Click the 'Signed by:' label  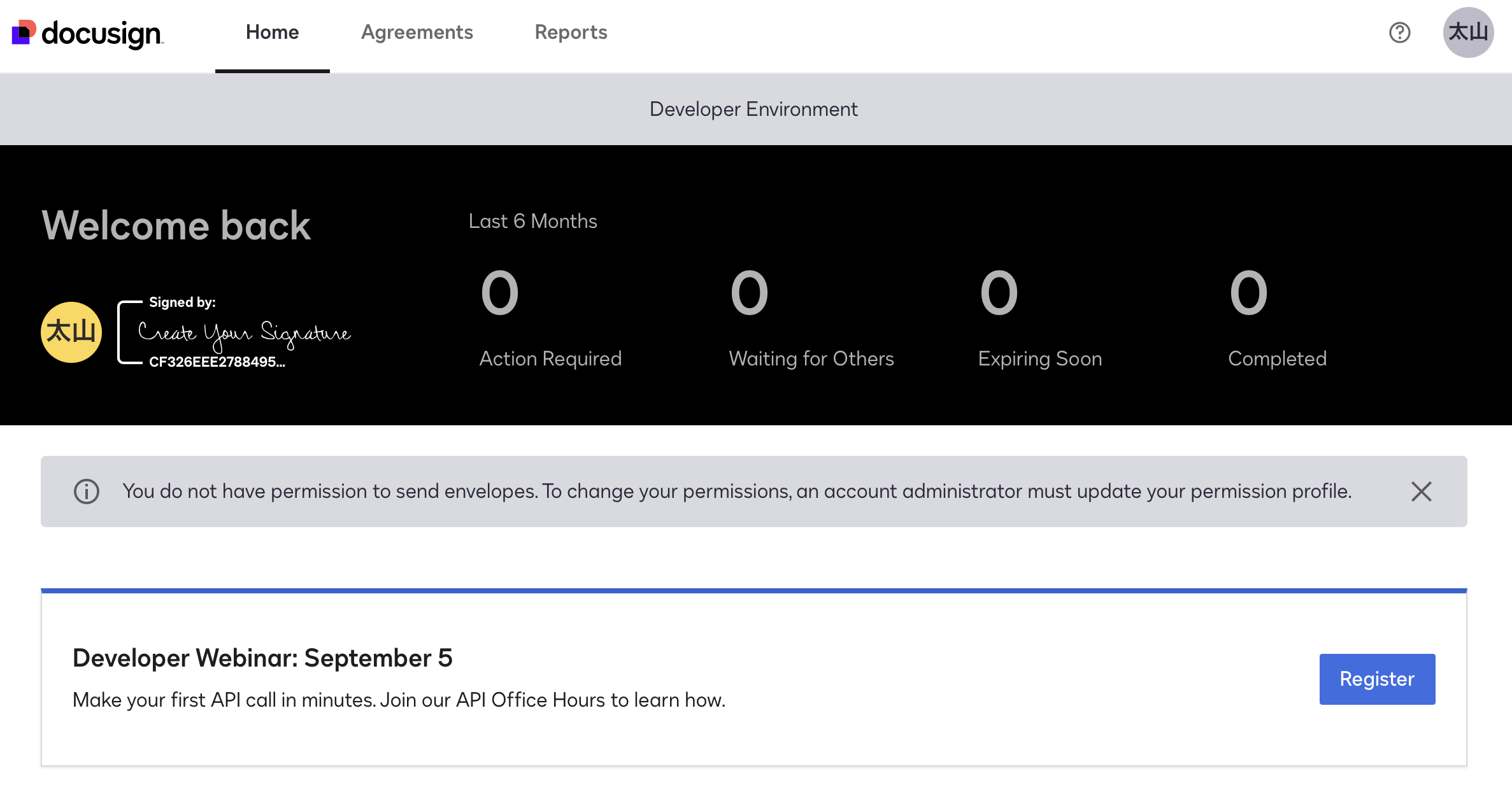[x=182, y=302]
